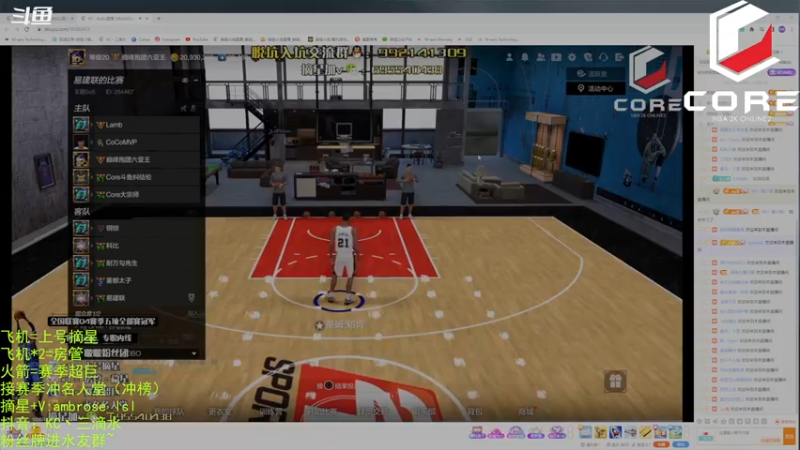Open a new browser tab with plus

click(x=159, y=18)
